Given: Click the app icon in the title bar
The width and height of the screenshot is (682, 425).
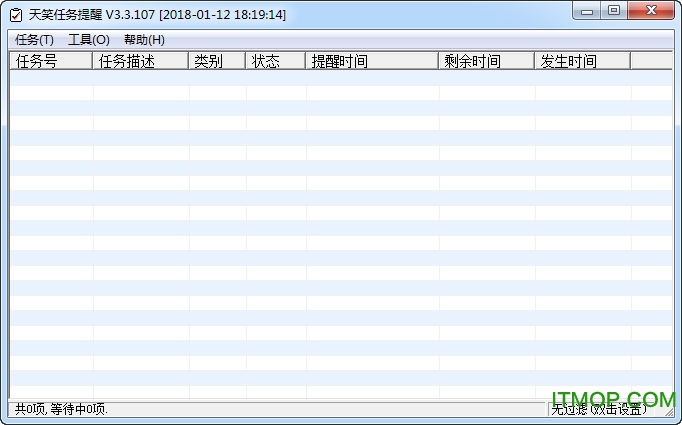Looking at the screenshot, I should point(15,15).
